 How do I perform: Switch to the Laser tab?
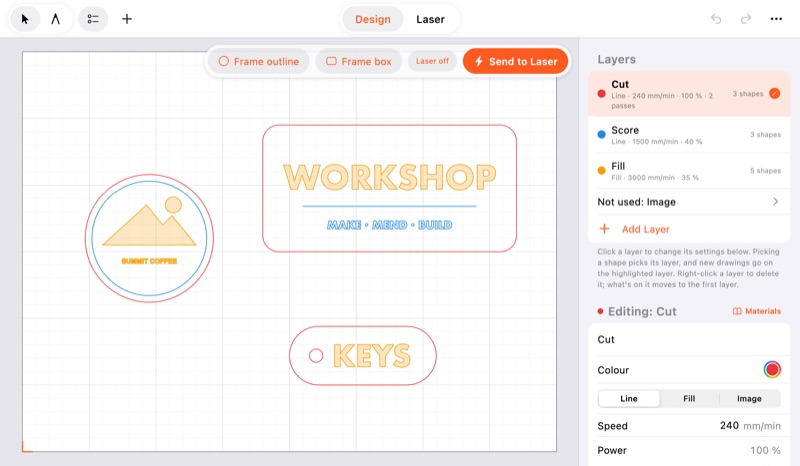point(430,19)
